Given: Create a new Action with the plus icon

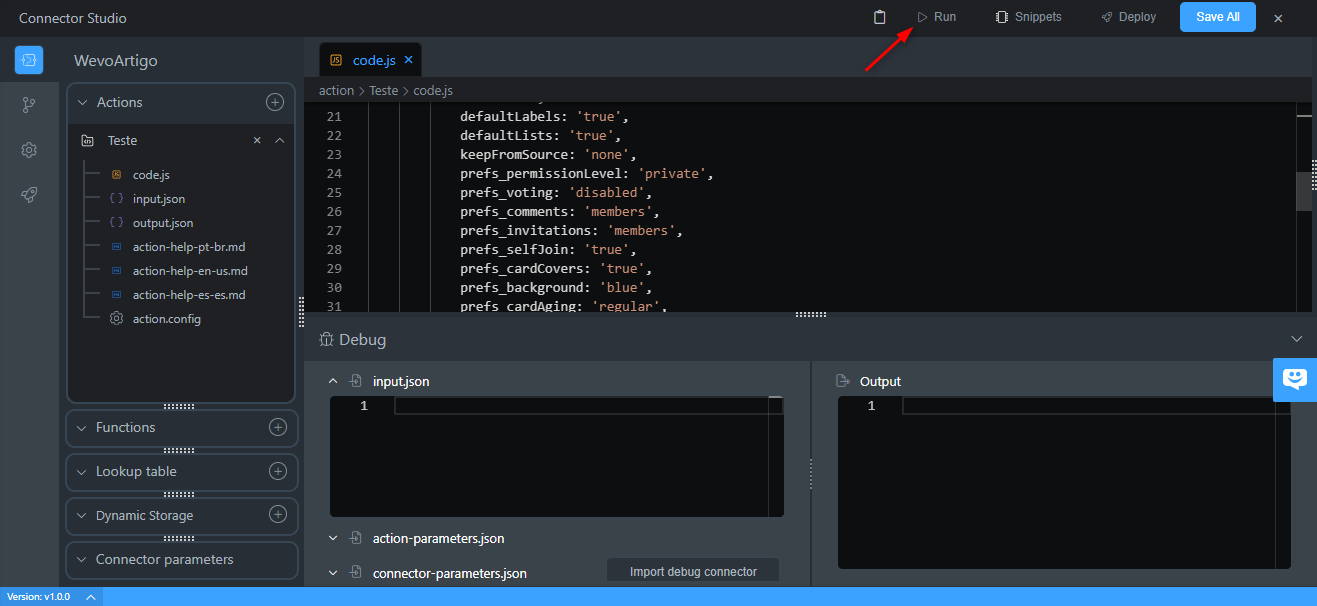Looking at the screenshot, I should click(x=275, y=102).
